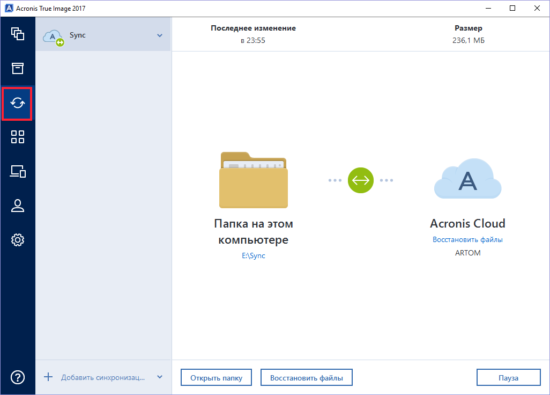Maximize the Acronis True Image window
The image size is (550, 395).
click(512, 8)
